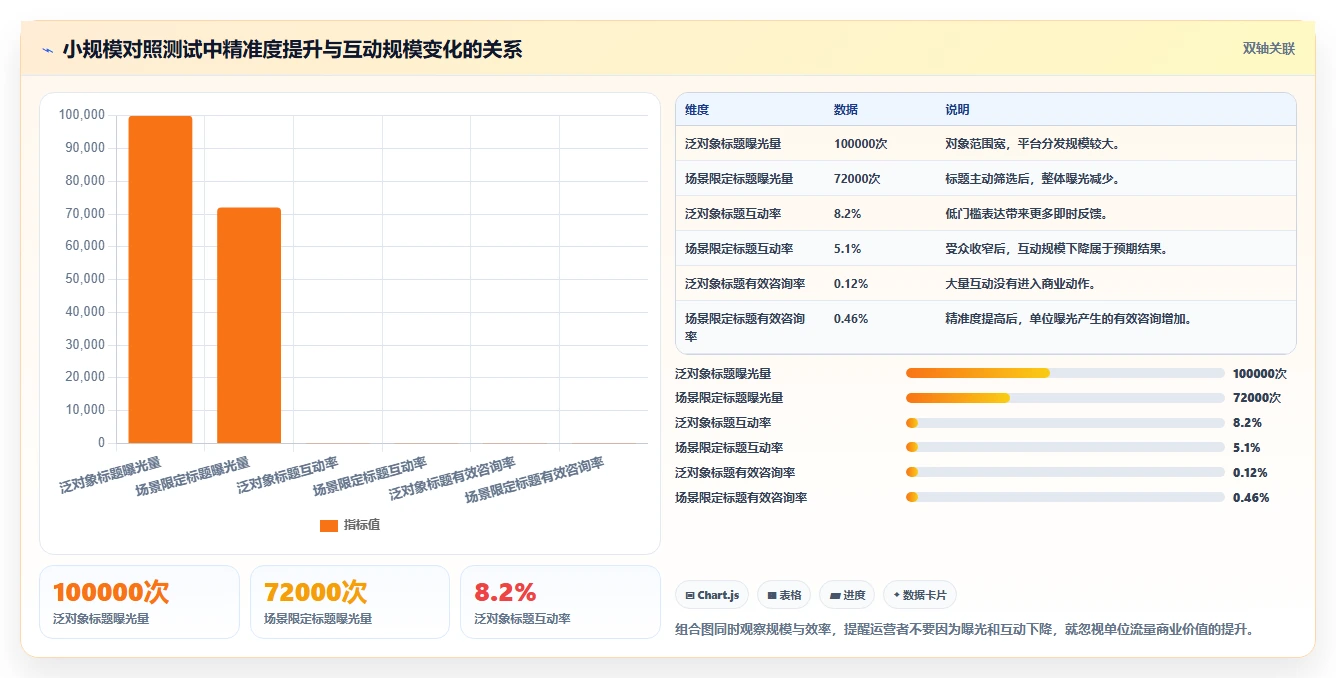Click the 数据 column header
The height and width of the screenshot is (678, 1336).
[846, 110]
